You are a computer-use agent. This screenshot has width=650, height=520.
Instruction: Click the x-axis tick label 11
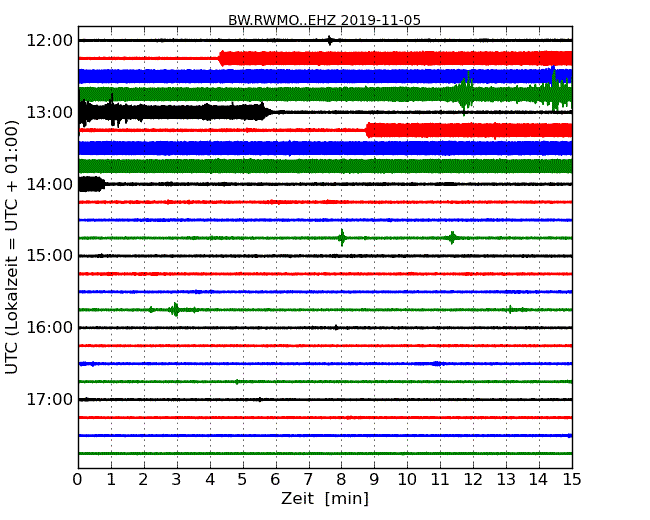tap(440, 480)
